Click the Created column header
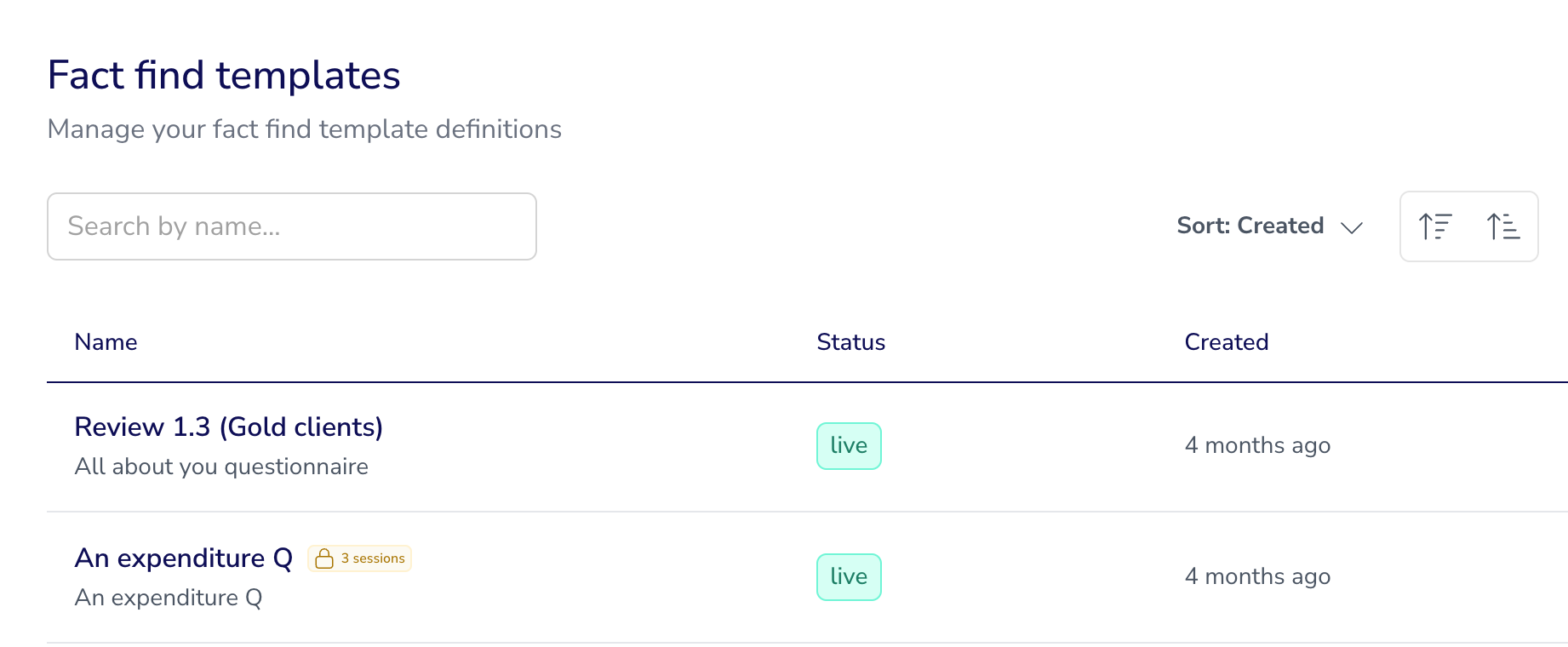Image resolution: width=1568 pixels, height=647 pixels. pos(1227,342)
